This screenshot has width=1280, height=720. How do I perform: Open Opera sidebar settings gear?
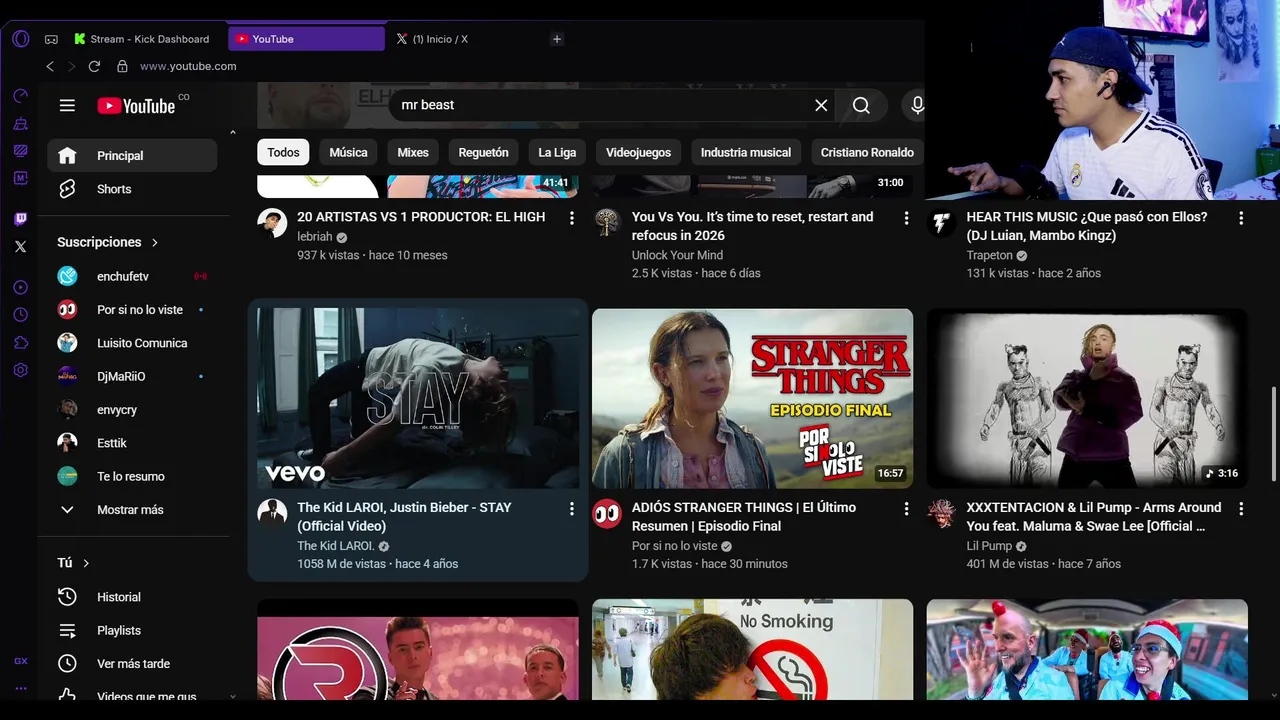click(21, 370)
